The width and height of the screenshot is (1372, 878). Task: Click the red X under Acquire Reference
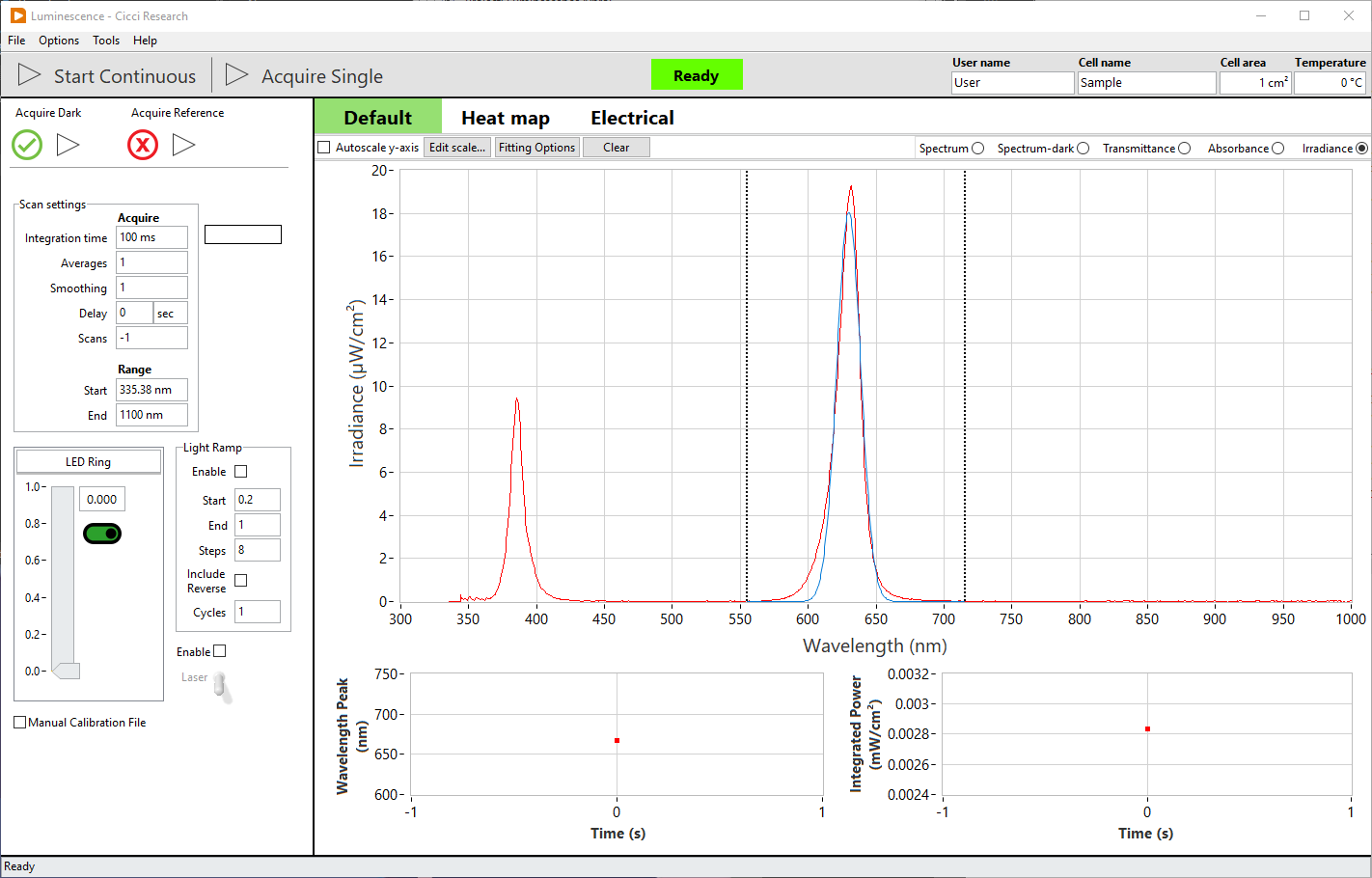(x=144, y=145)
